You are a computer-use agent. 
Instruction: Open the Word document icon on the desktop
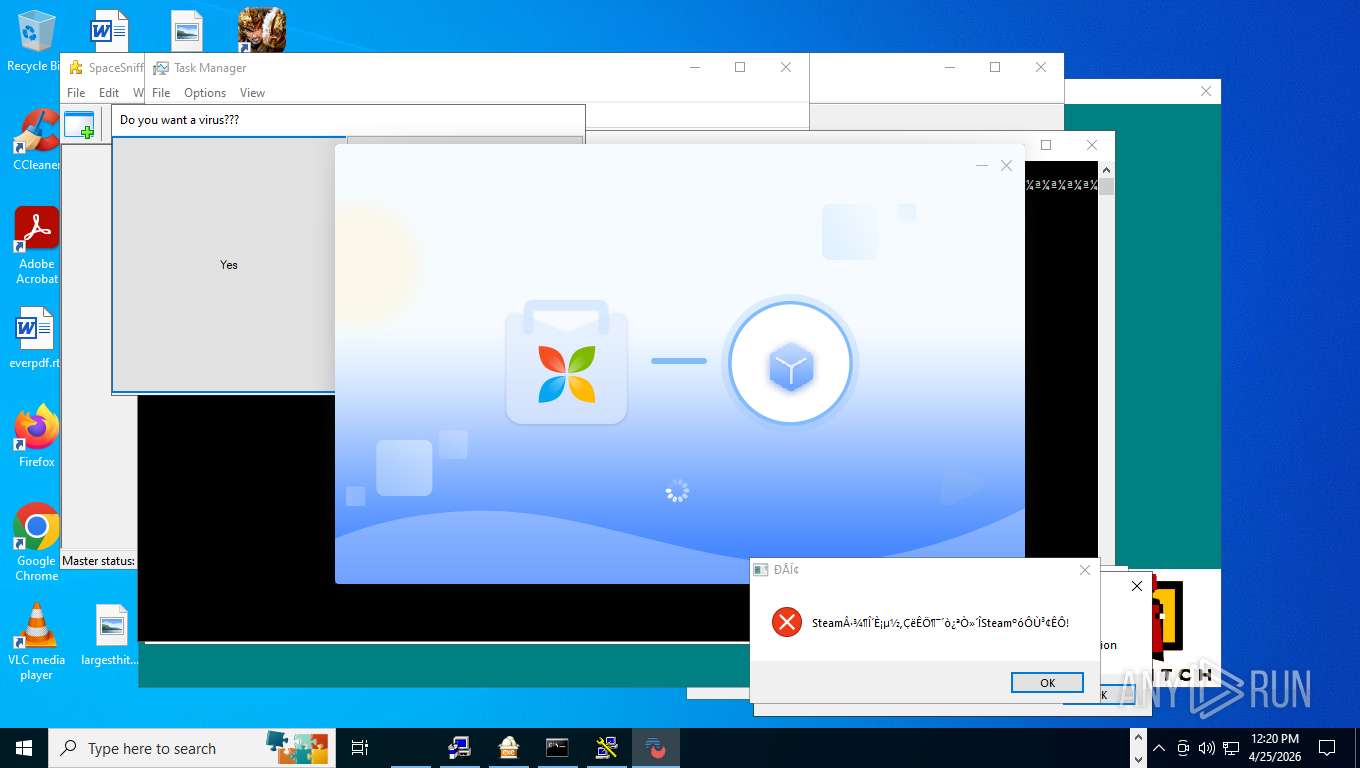click(109, 30)
